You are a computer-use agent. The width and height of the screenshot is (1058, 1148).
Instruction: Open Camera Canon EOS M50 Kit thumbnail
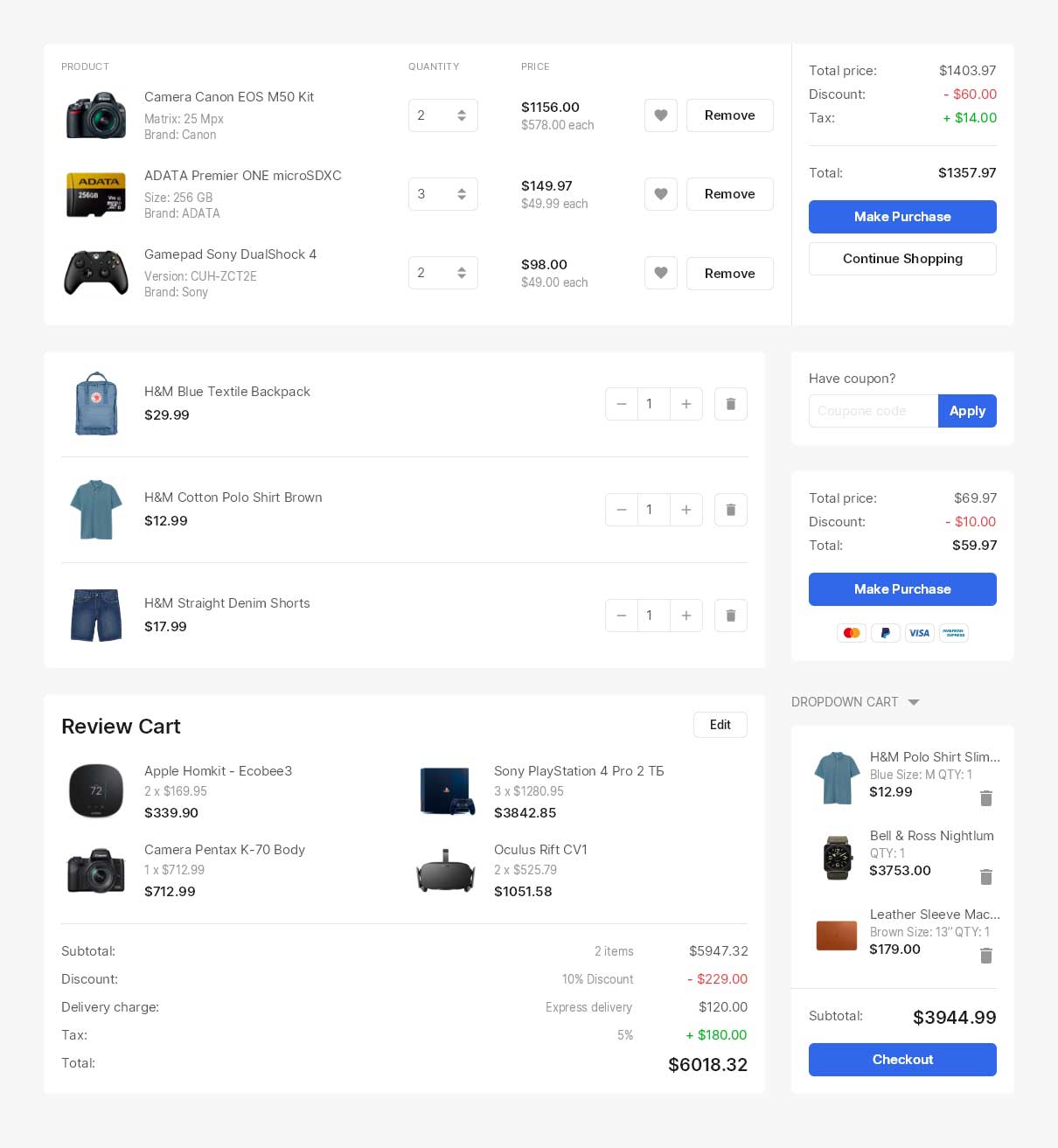click(x=96, y=115)
